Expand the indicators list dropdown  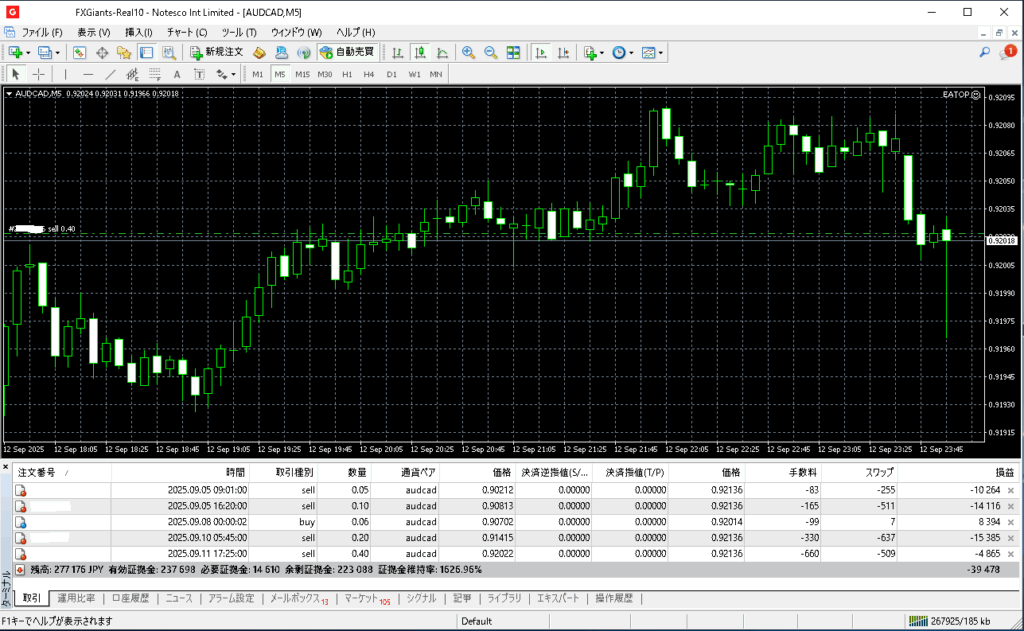[603, 52]
